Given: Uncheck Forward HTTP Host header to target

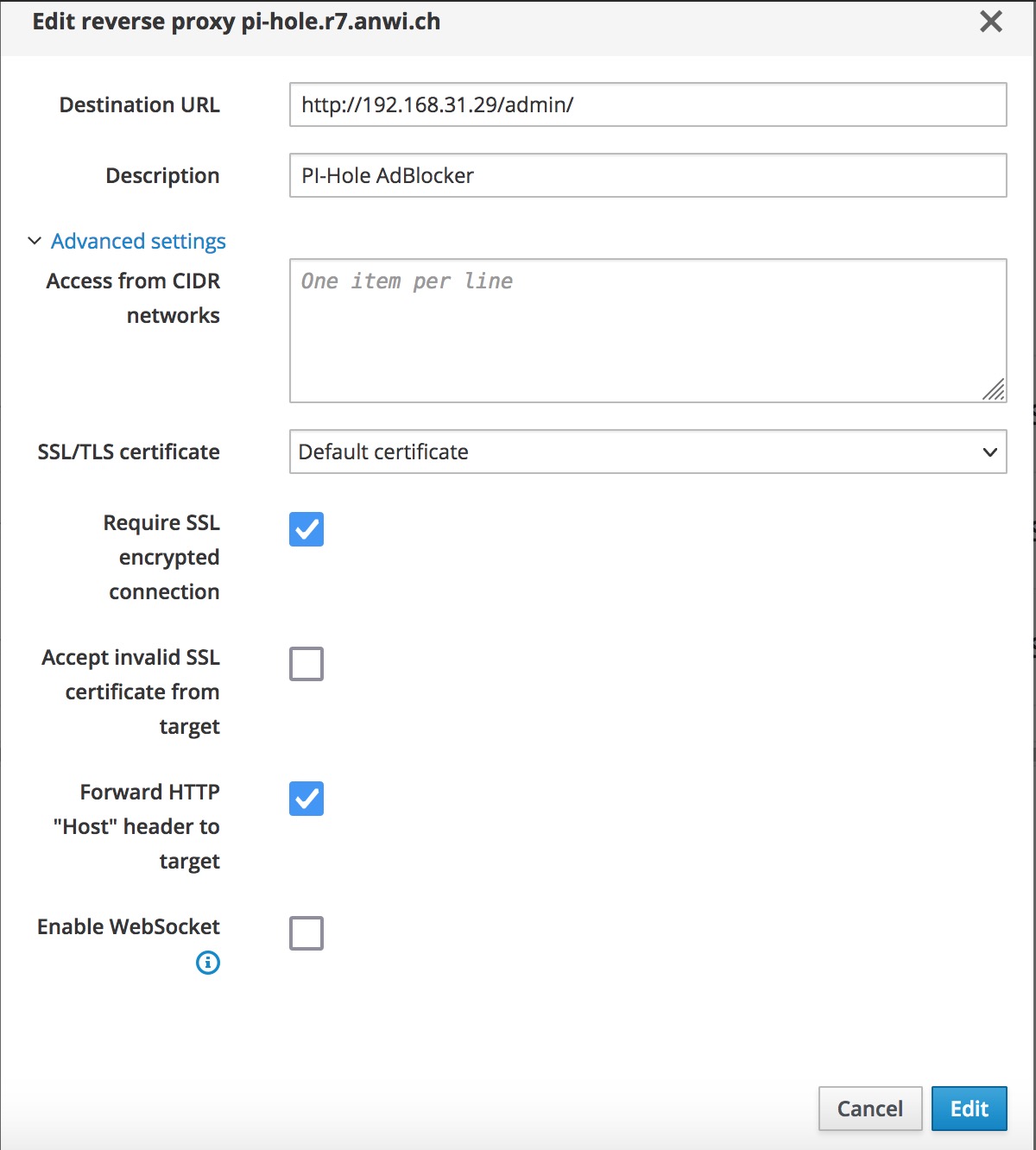Looking at the screenshot, I should click(x=306, y=799).
